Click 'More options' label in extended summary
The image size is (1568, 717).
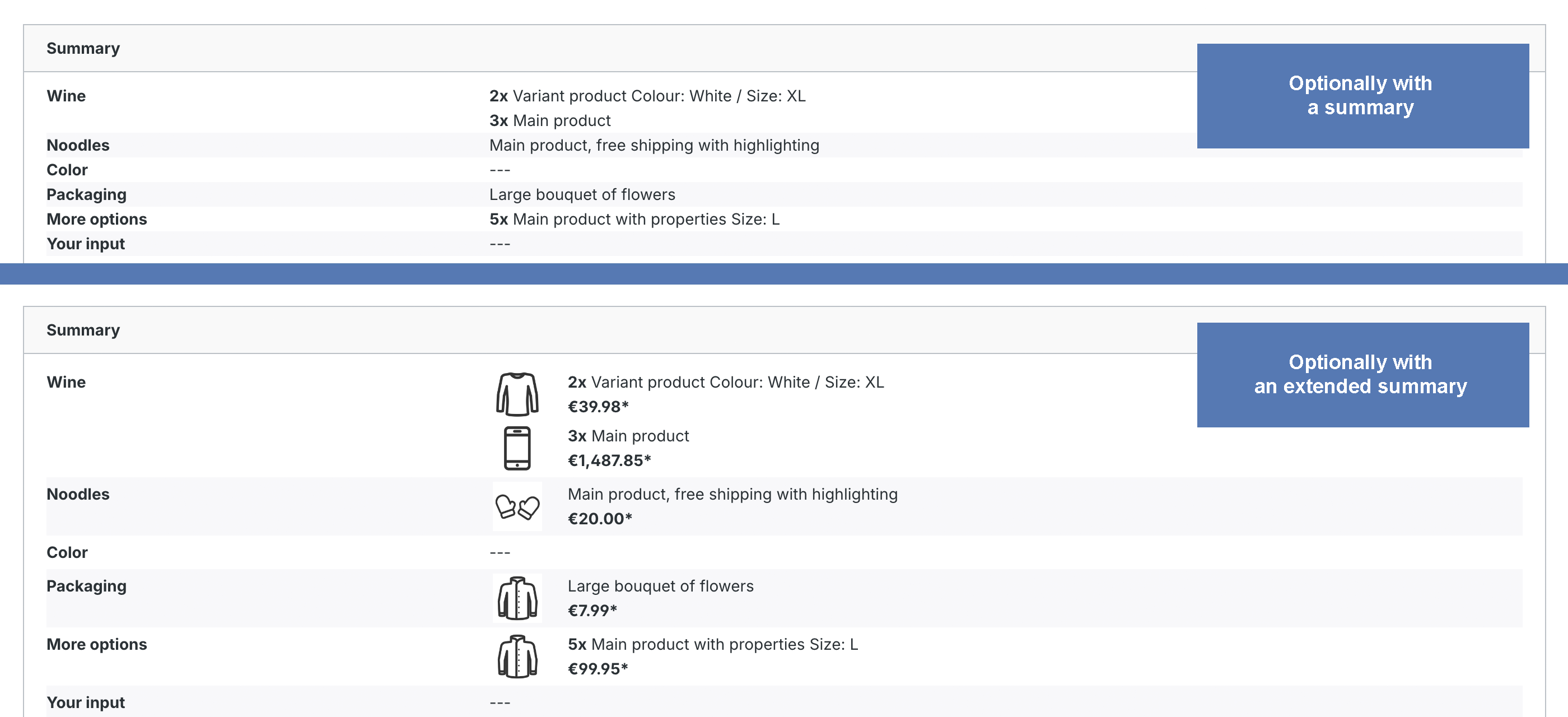[x=97, y=645]
